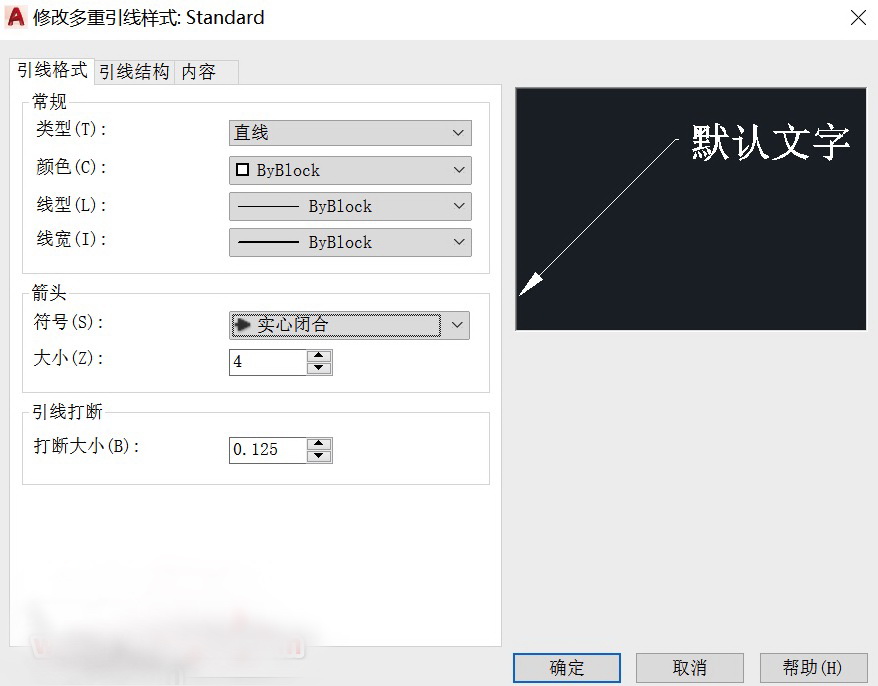
Task: Click the AutoCAD logo icon in title bar
Action: pos(16,17)
